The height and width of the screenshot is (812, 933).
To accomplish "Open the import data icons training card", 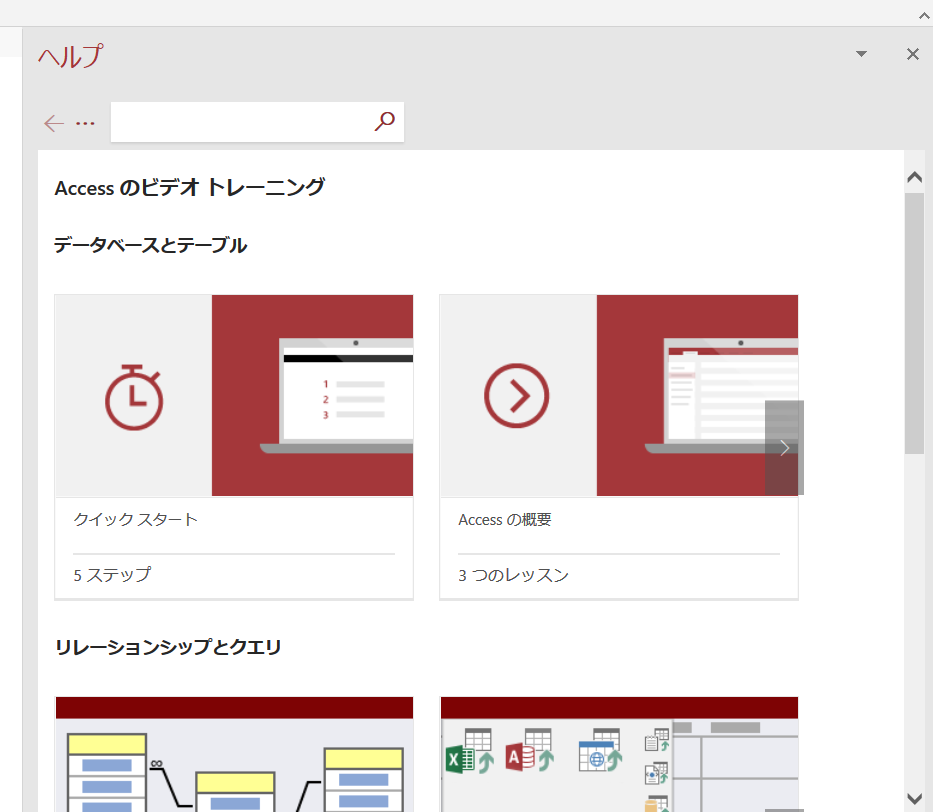I will [619, 754].
